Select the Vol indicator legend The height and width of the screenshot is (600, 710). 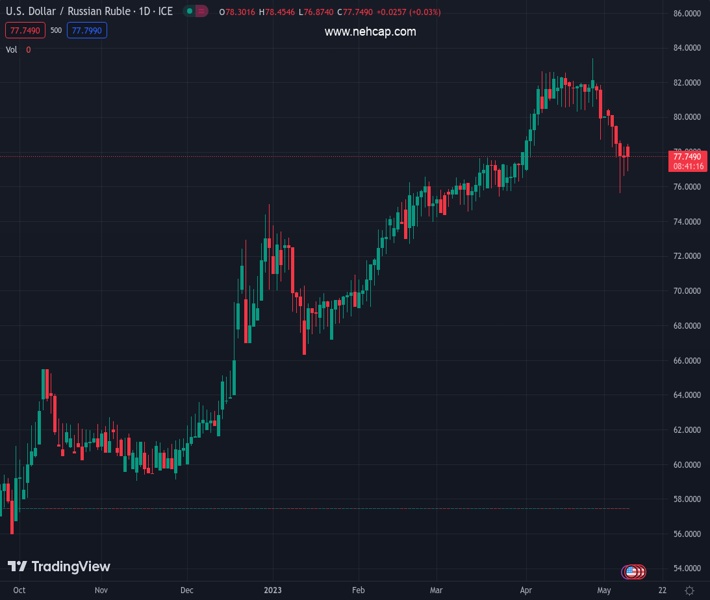tap(12, 49)
